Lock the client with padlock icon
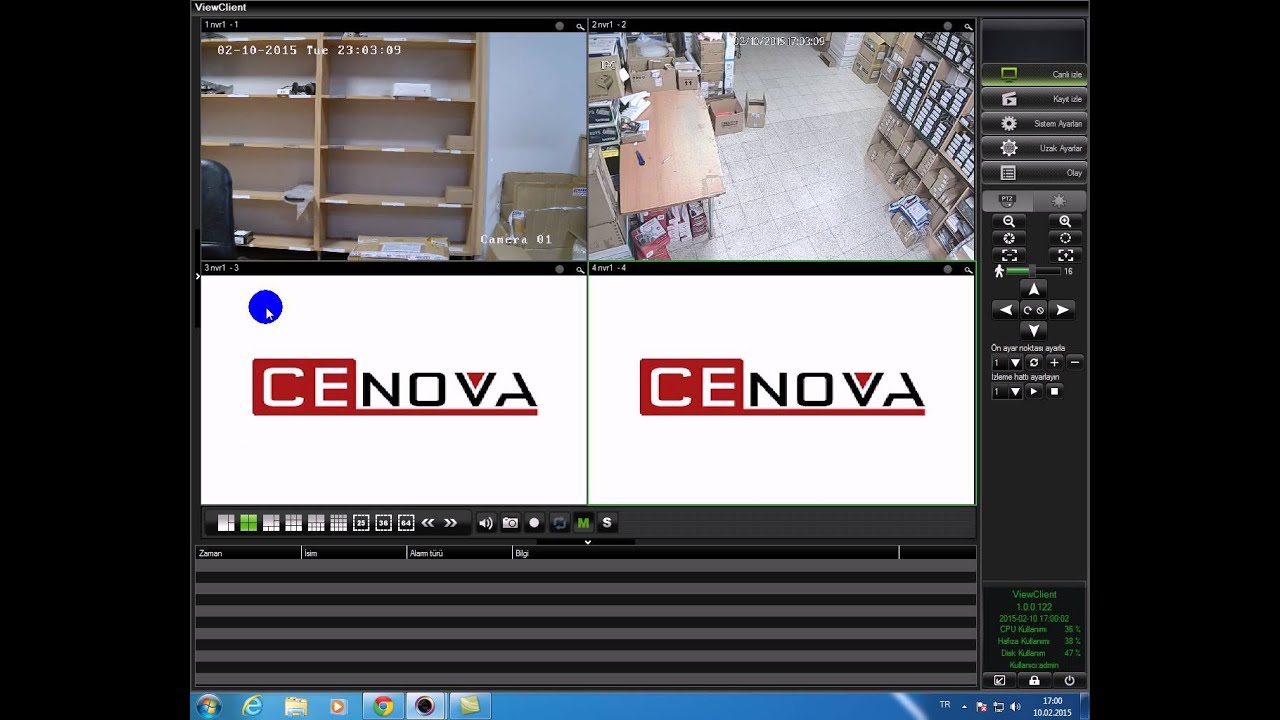 click(x=1034, y=680)
